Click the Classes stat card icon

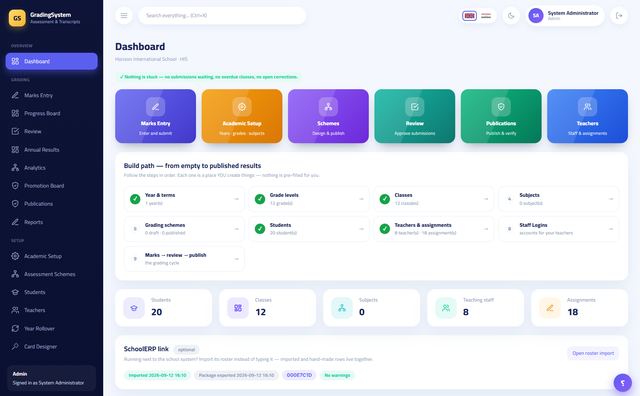(238, 308)
